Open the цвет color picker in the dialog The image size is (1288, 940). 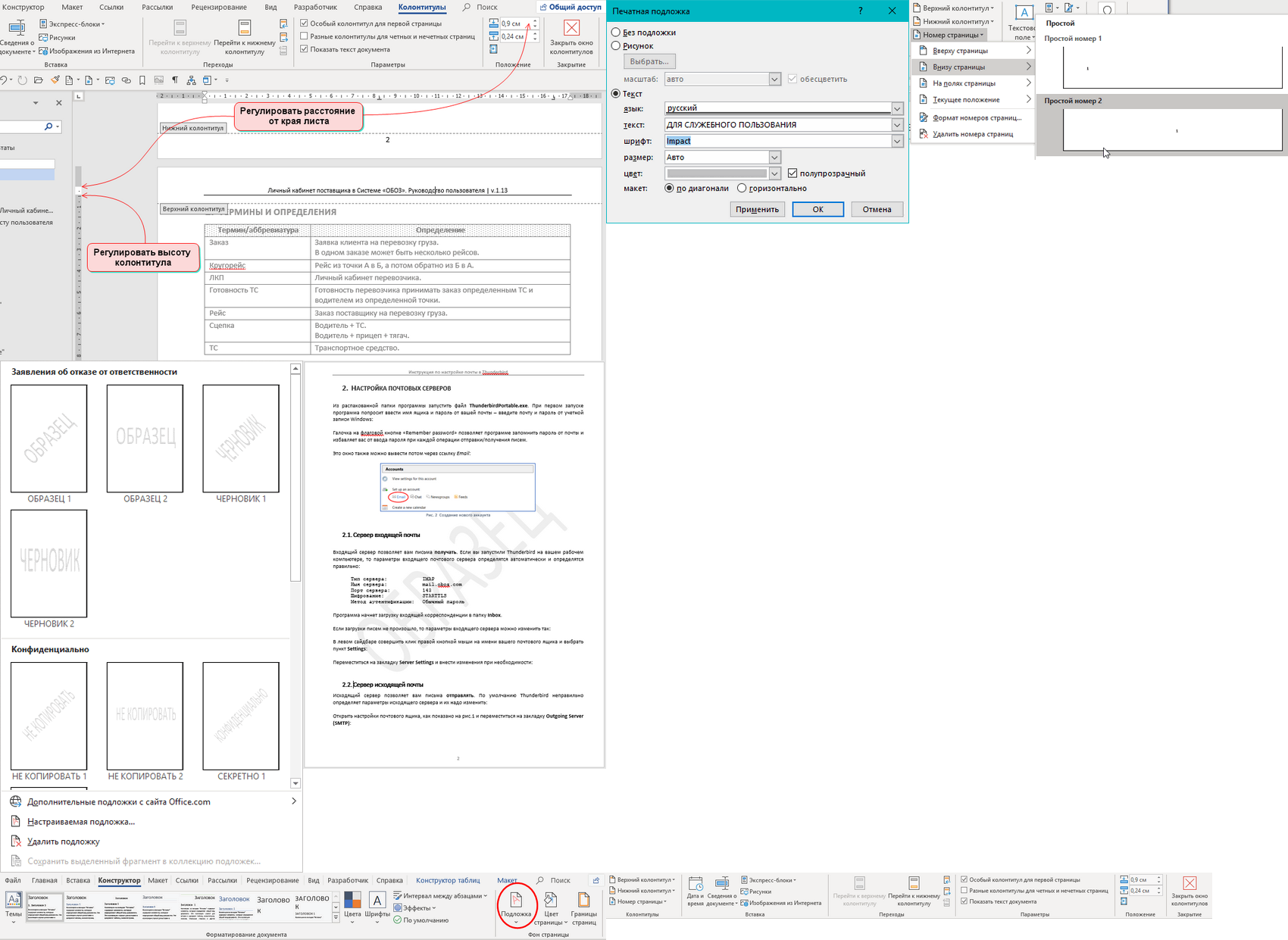click(774, 174)
